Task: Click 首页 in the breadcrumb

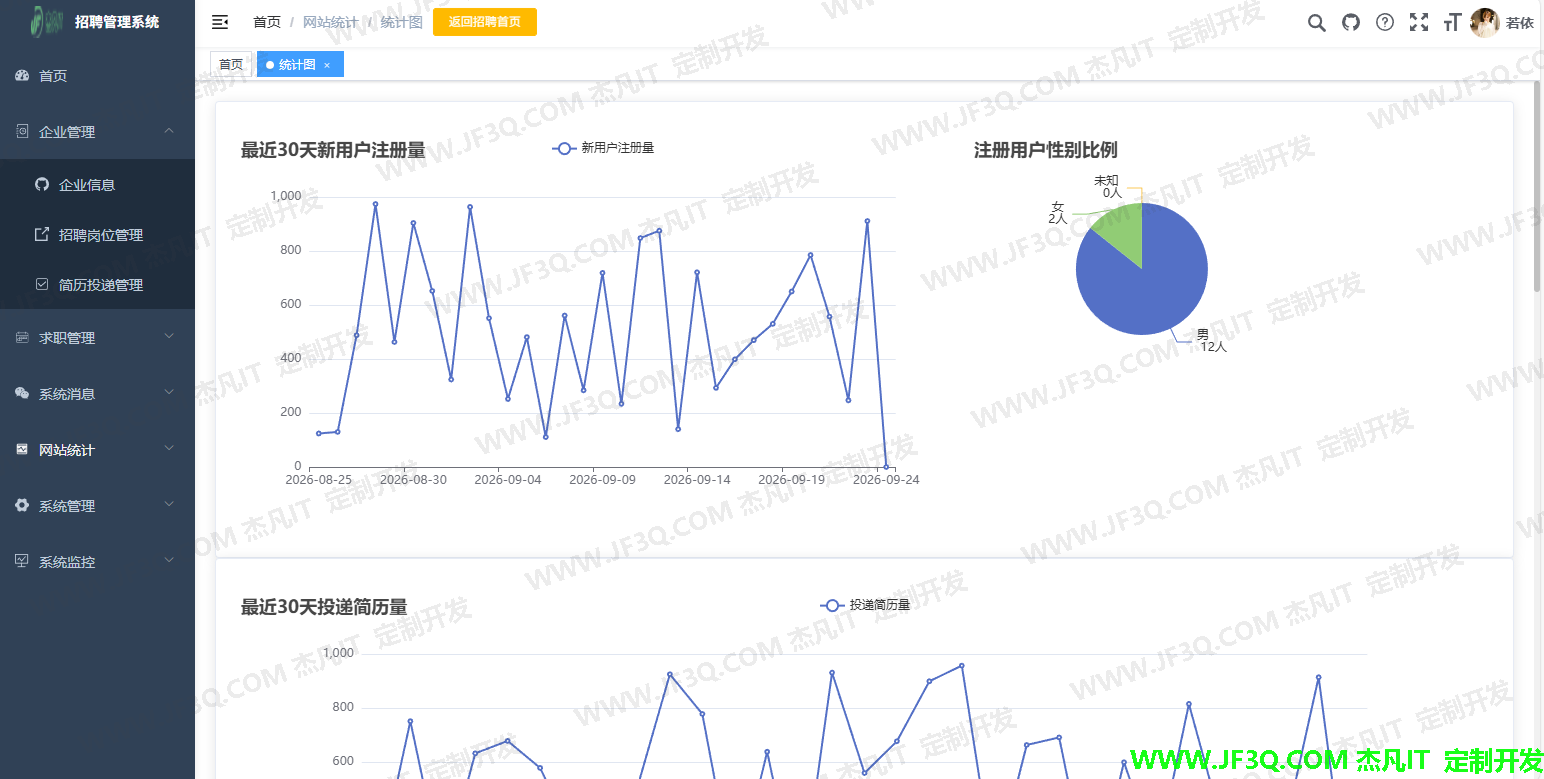Action: pos(267,22)
